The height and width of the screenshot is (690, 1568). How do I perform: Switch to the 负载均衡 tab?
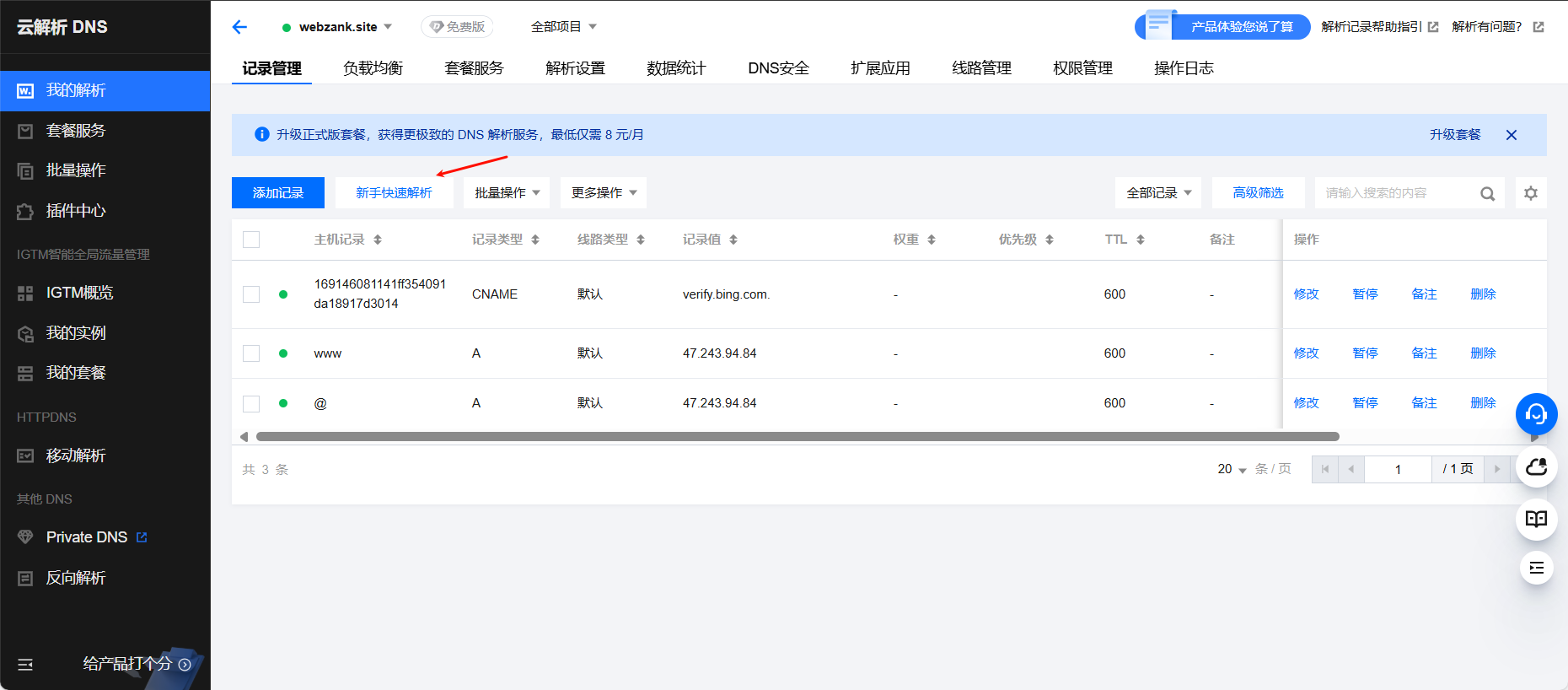tap(373, 68)
